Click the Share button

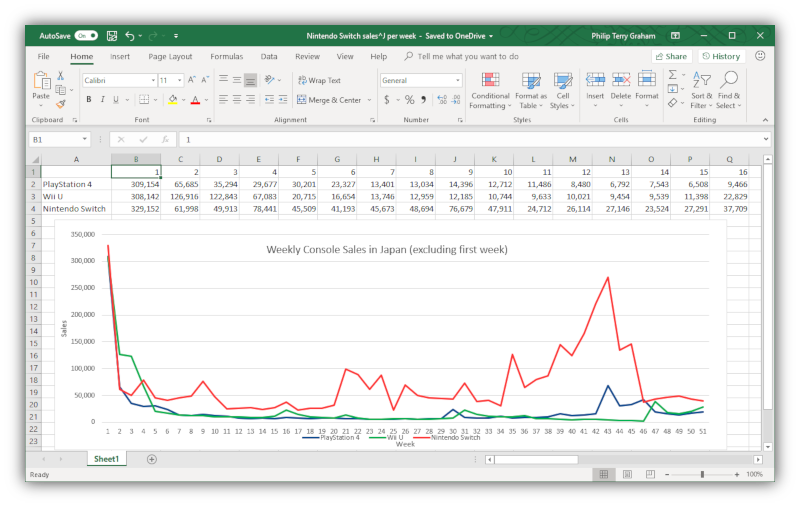[x=671, y=56]
